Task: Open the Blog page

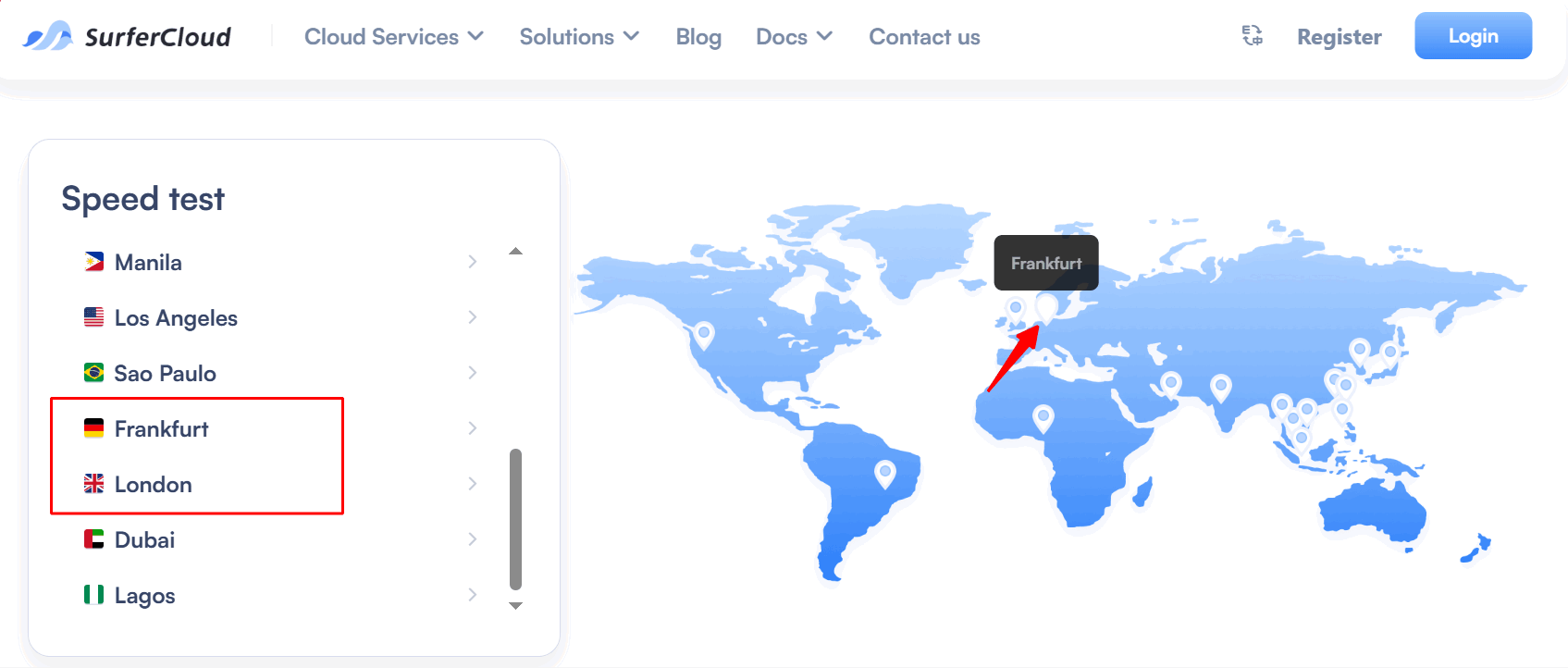Action: [x=698, y=37]
